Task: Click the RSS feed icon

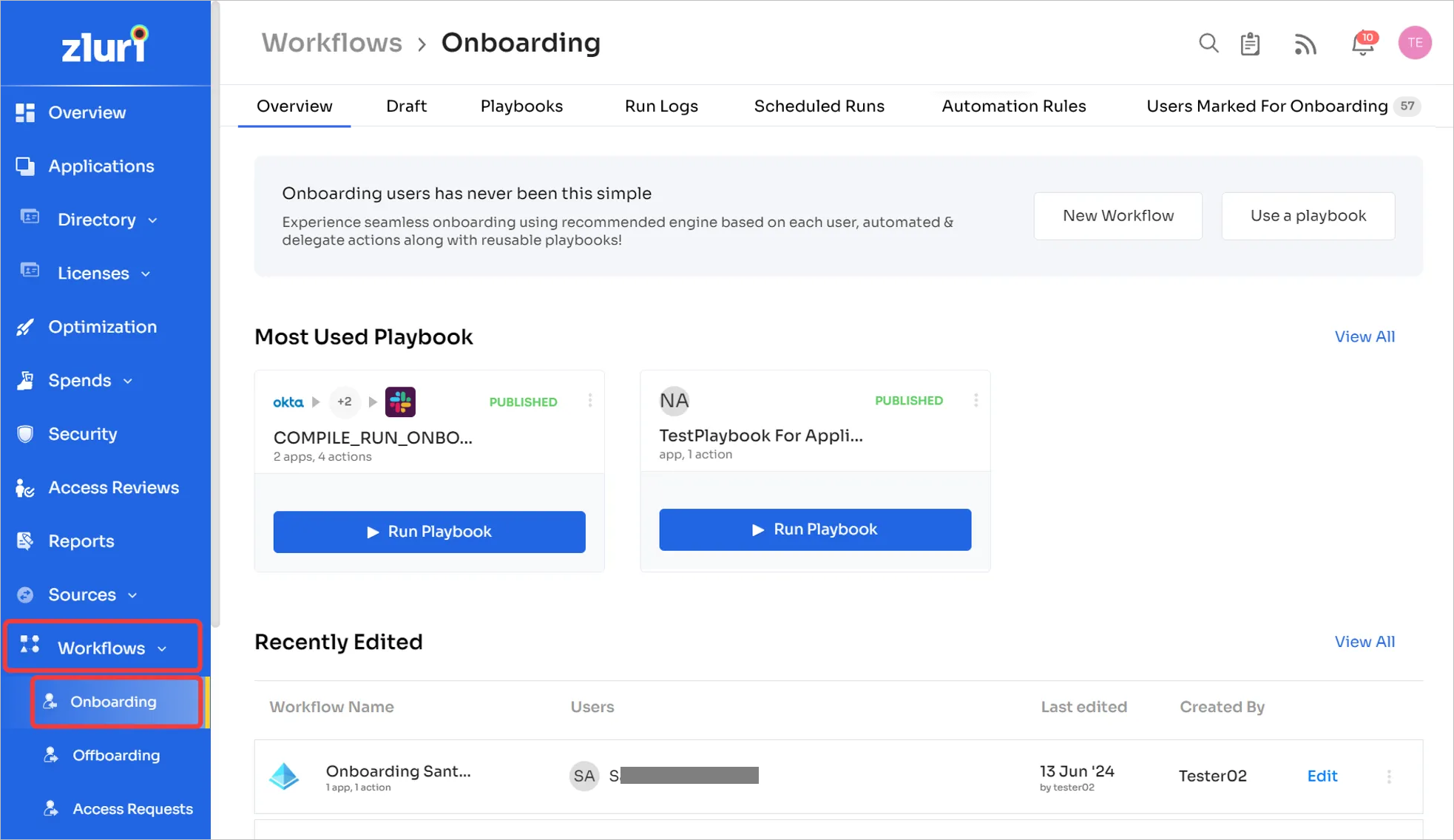Action: 1305,44
